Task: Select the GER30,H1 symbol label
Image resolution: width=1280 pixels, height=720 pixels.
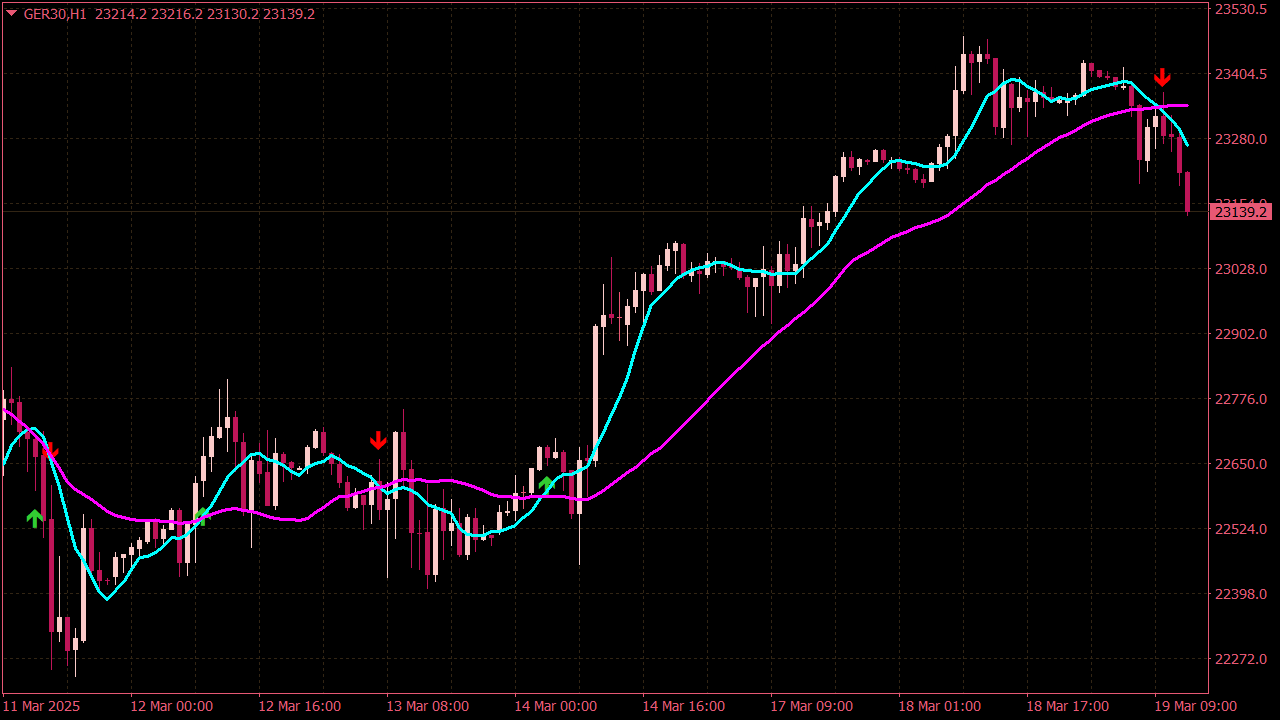Action: 56,14
